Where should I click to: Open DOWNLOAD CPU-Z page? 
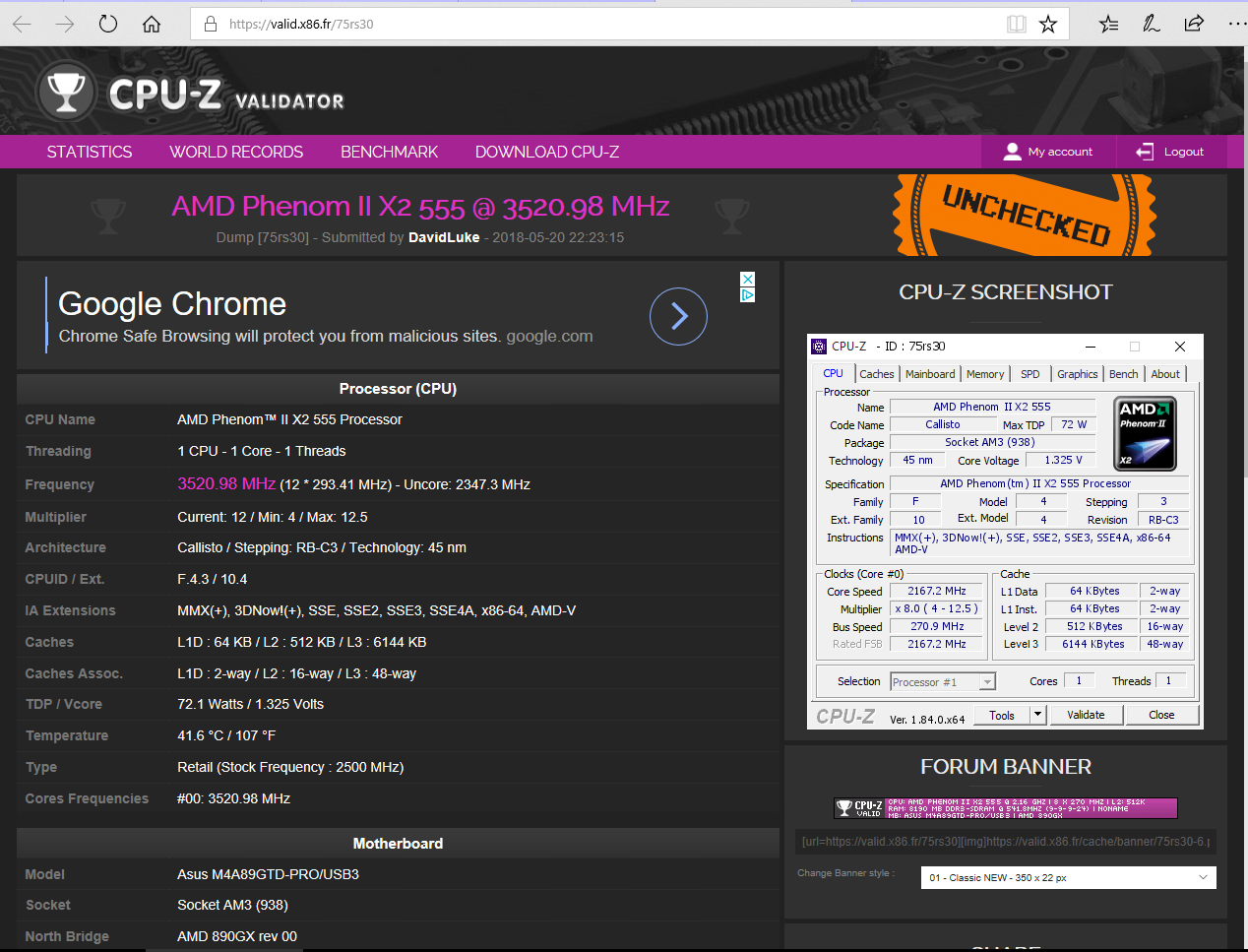click(547, 152)
